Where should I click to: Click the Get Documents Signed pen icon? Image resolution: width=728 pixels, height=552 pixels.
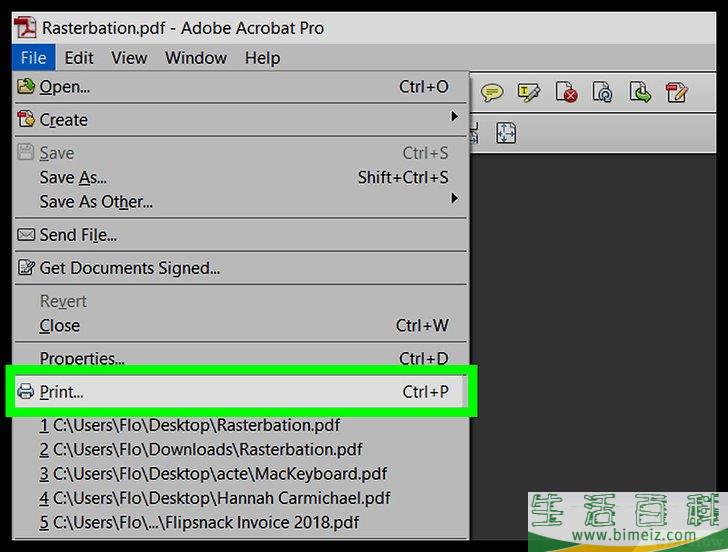(26, 267)
